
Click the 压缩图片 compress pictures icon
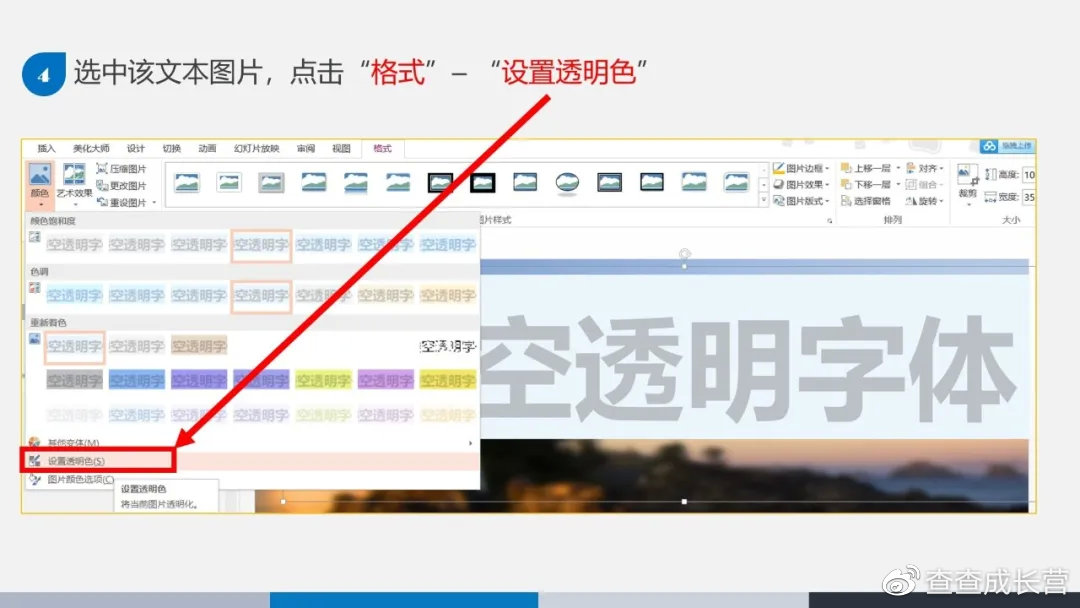[x=102, y=169]
